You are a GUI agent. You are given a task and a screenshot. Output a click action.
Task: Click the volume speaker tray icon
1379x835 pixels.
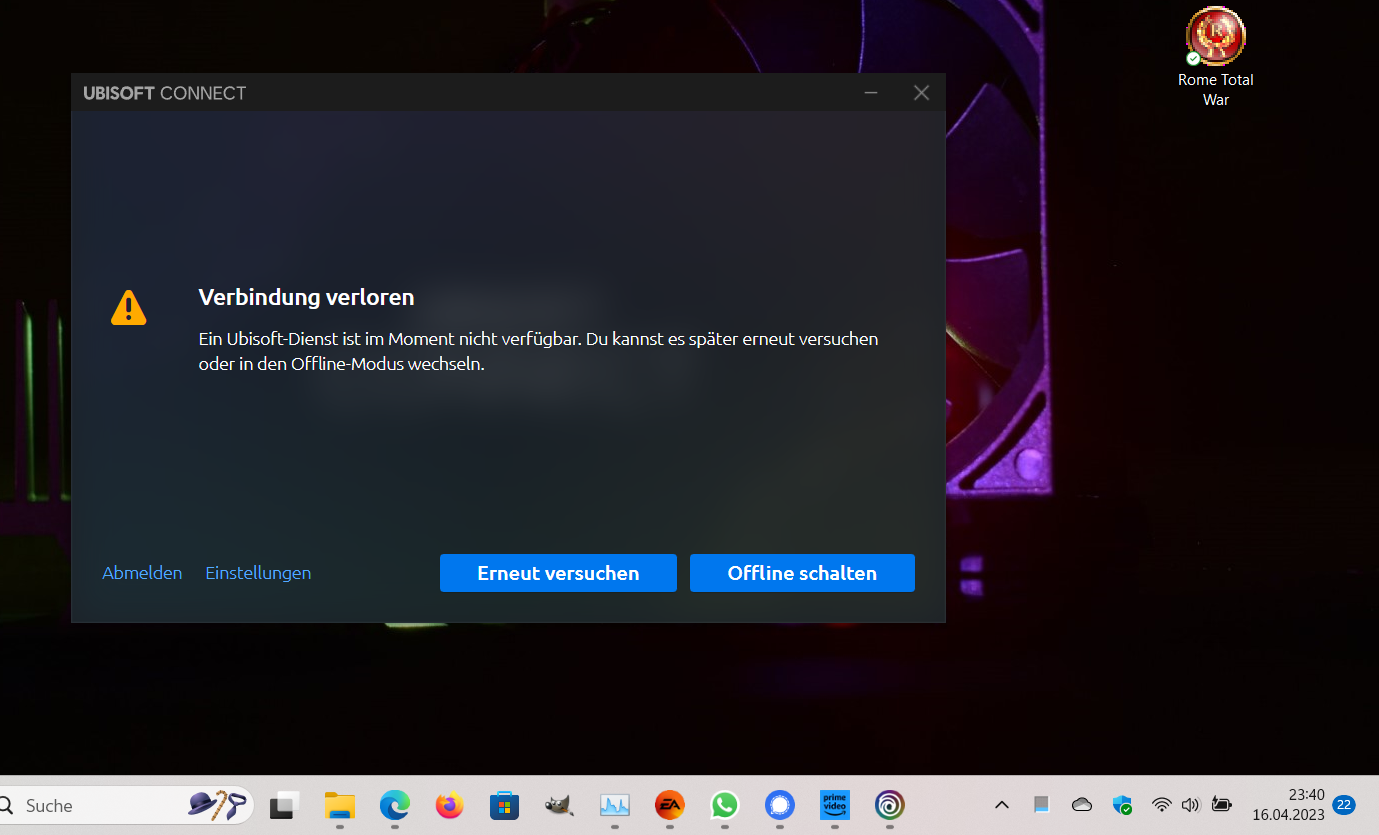[x=1190, y=804]
